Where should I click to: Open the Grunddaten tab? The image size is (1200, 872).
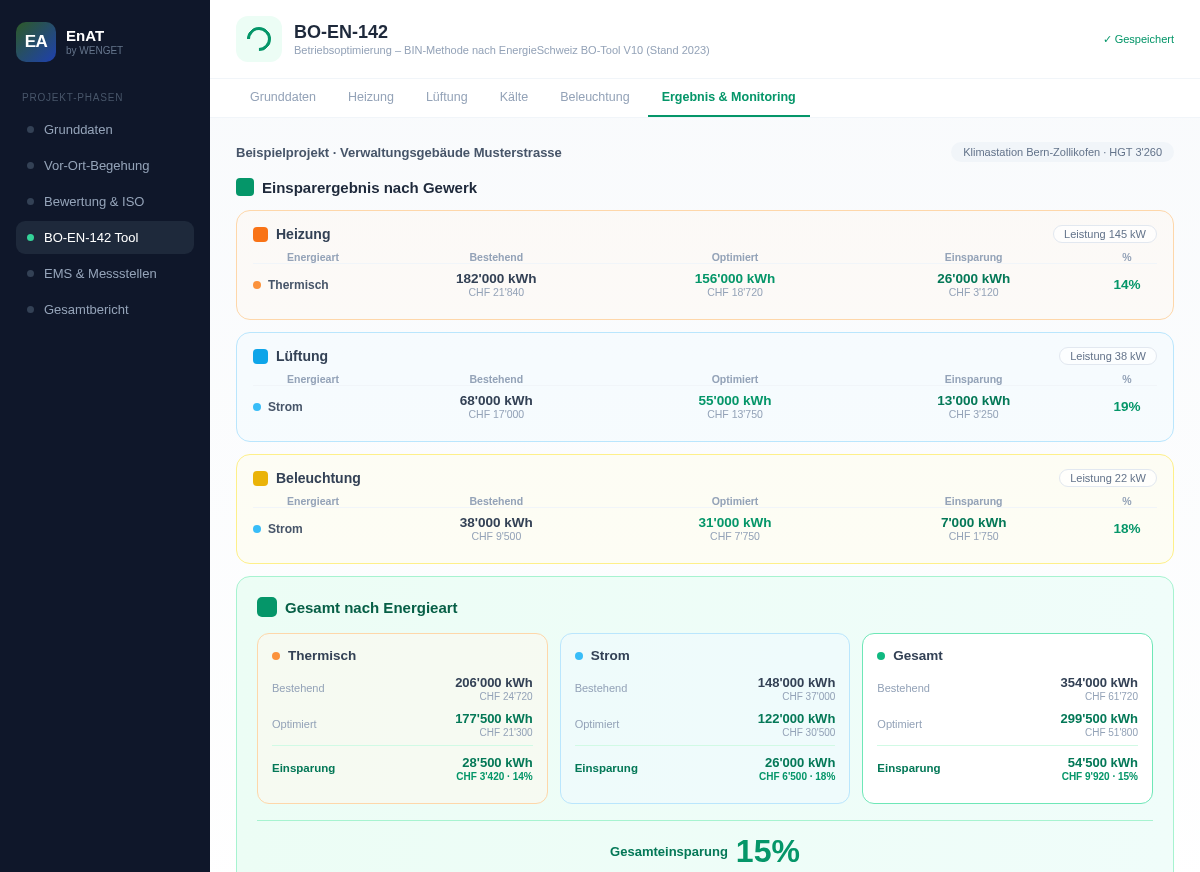tap(283, 97)
